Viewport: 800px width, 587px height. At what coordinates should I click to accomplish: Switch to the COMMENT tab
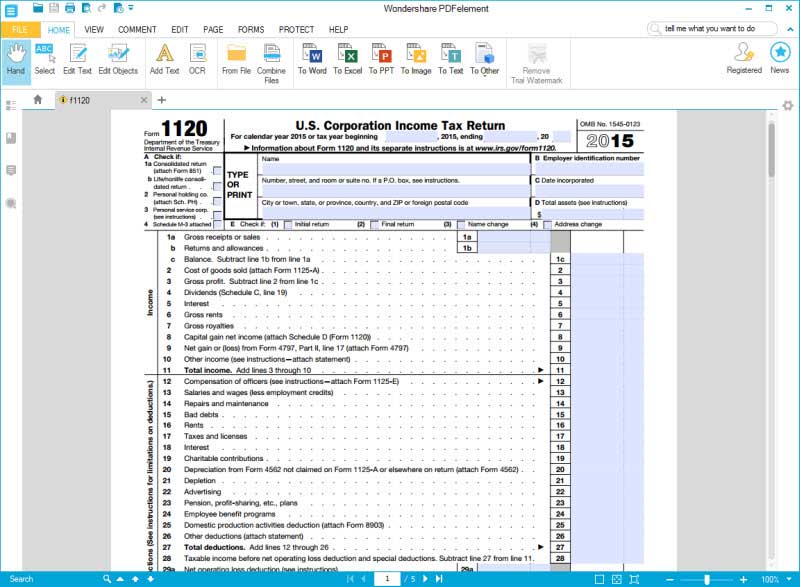point(137,30)
